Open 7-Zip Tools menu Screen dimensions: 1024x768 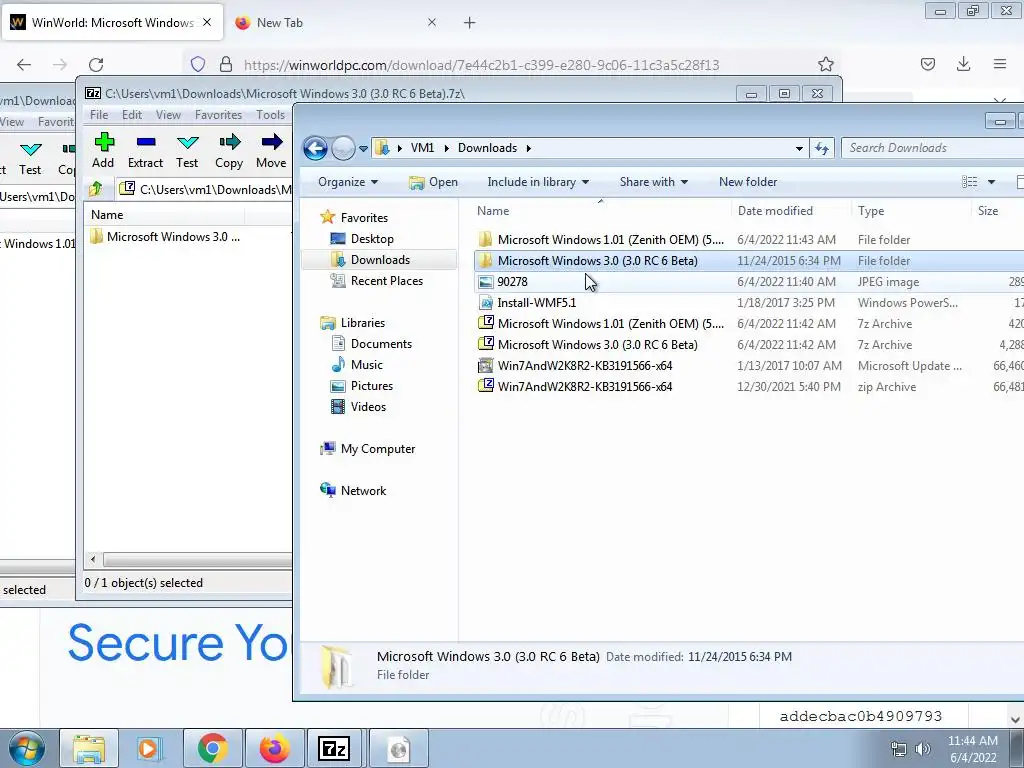(270, 115)
